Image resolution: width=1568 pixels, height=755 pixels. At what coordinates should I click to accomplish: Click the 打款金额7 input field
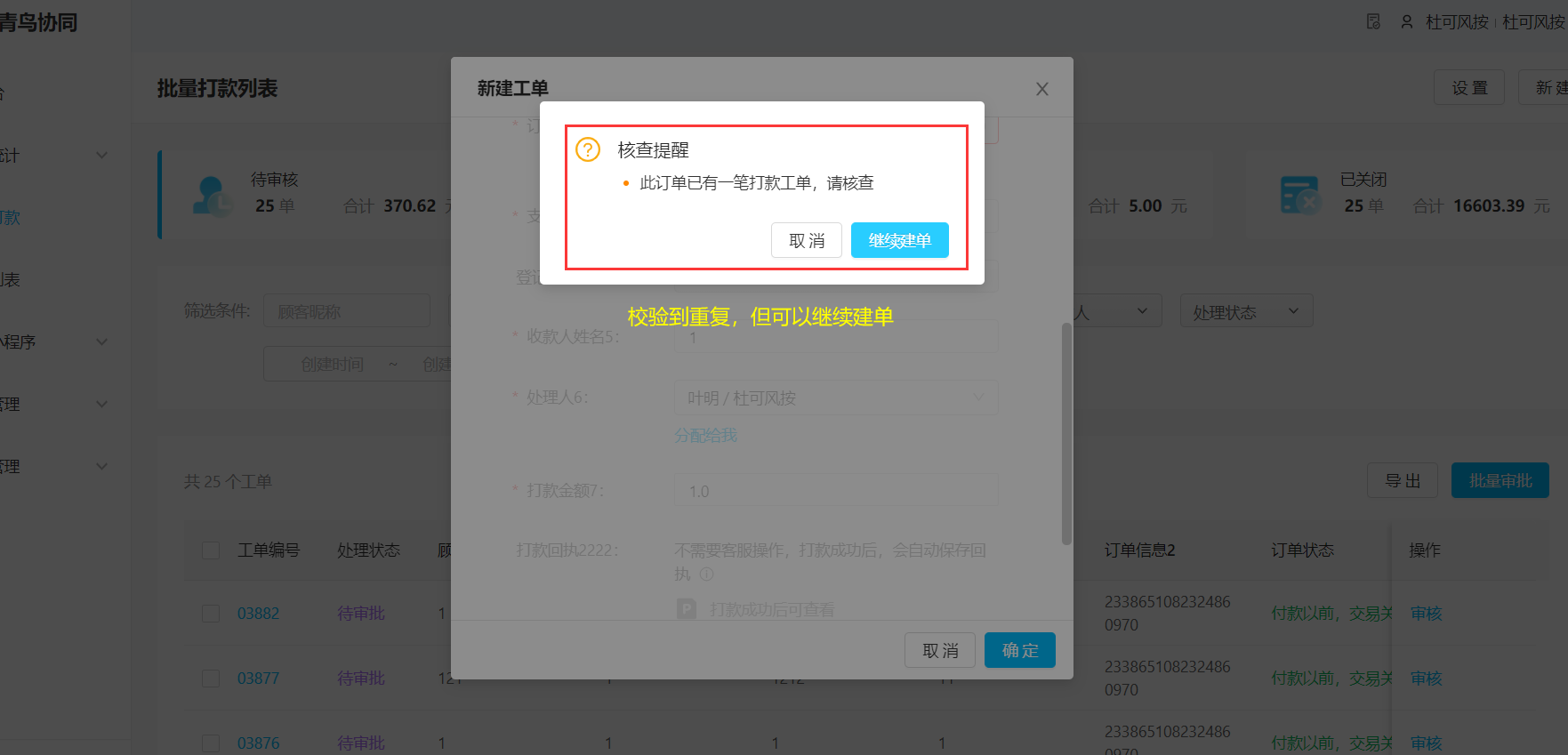click(836, 490)
